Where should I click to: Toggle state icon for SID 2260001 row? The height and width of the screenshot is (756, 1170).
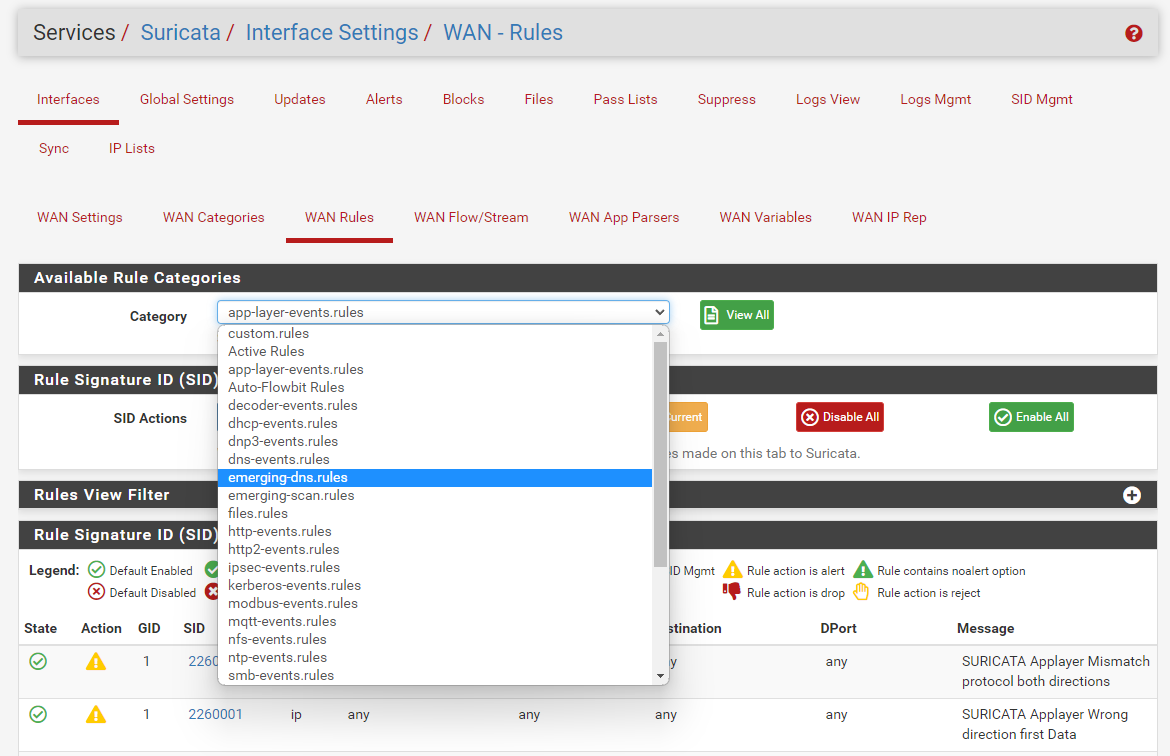(x=38, y=714)
